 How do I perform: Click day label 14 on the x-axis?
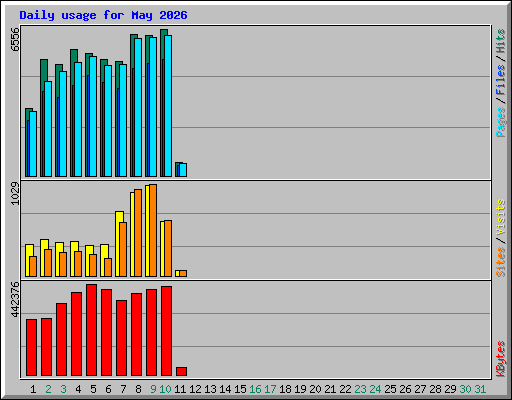click(x=225, y=389)
